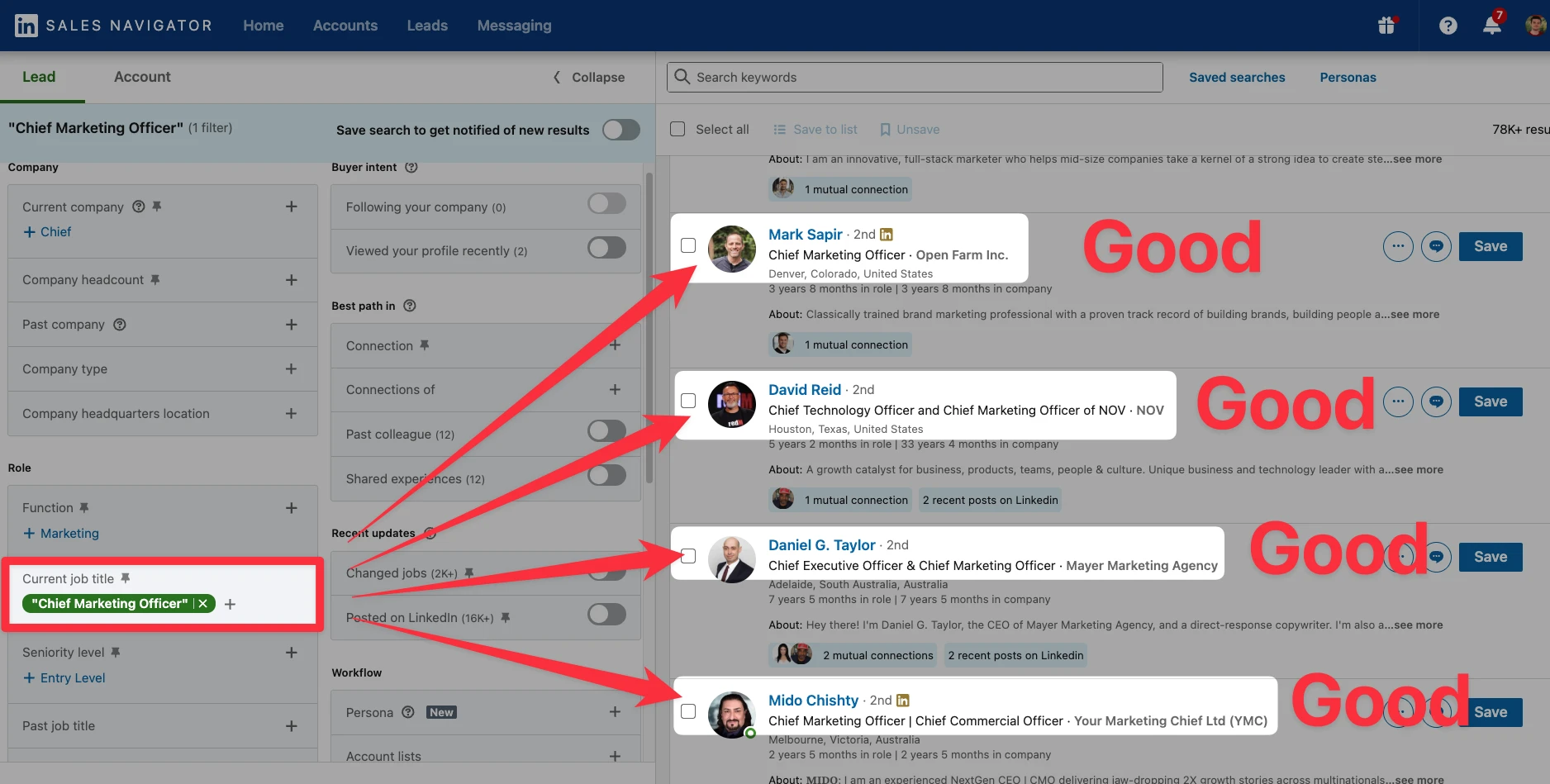Save Mark Sapir as a lead
The width and height of the screenshot is (1550, 784).
tap(1491, 246)
